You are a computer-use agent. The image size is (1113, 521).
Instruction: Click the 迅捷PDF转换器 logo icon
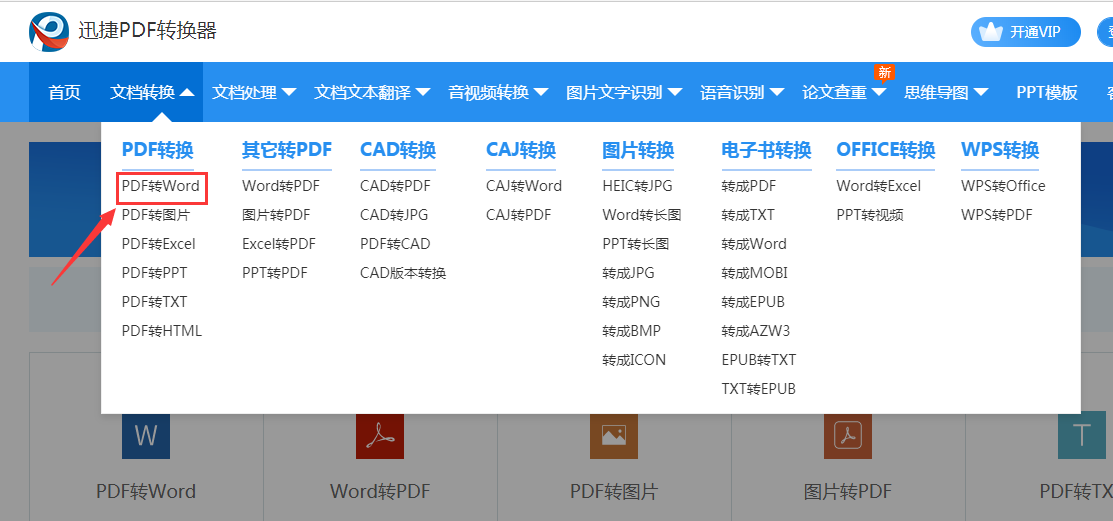(x=49, y=31)
